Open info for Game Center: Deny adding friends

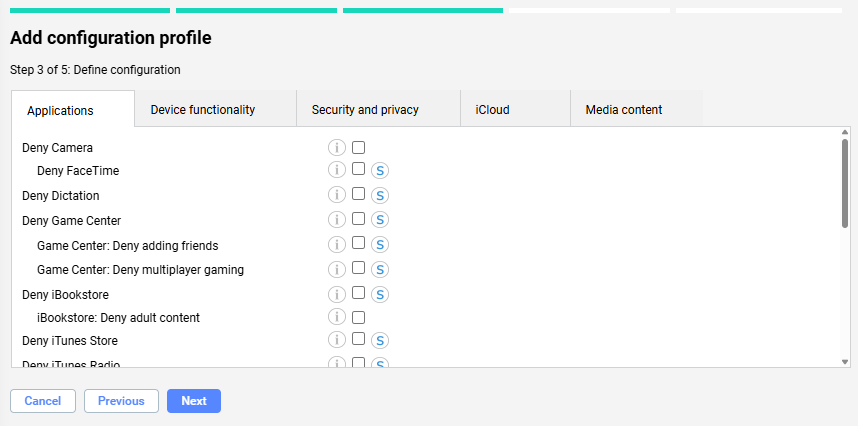(337, 245)
